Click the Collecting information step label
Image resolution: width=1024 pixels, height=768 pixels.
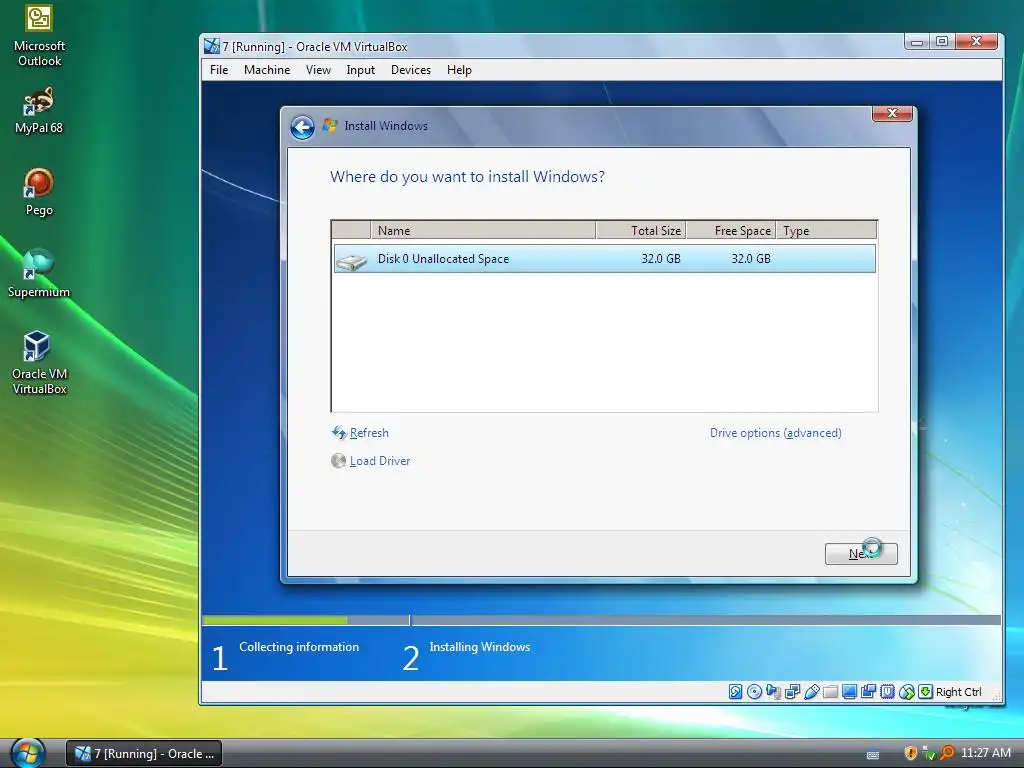(299, 647)
